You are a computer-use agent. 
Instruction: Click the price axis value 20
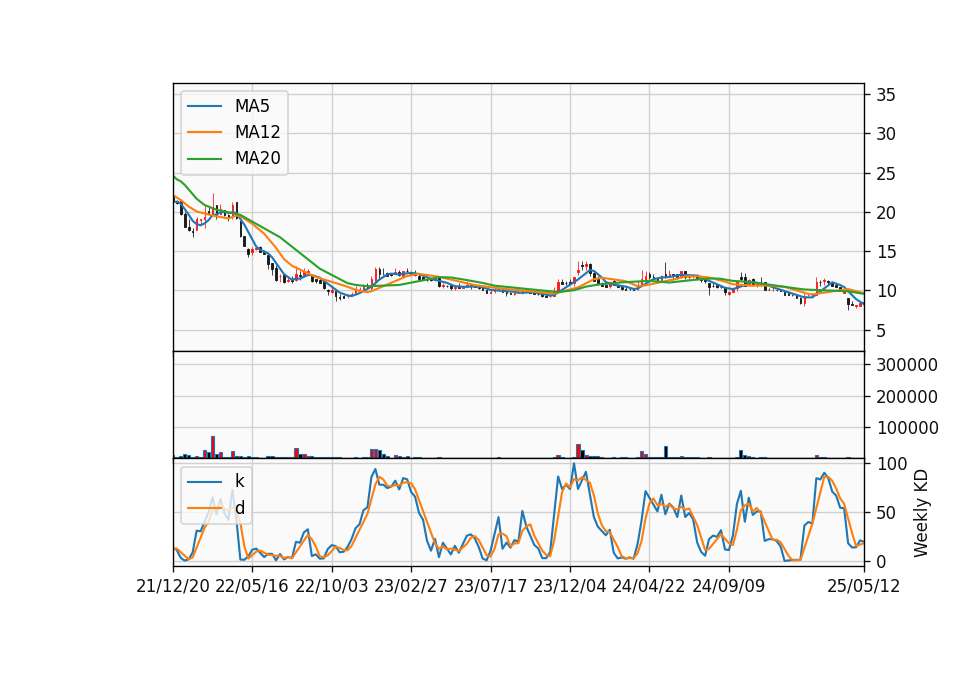pos(886,213)
